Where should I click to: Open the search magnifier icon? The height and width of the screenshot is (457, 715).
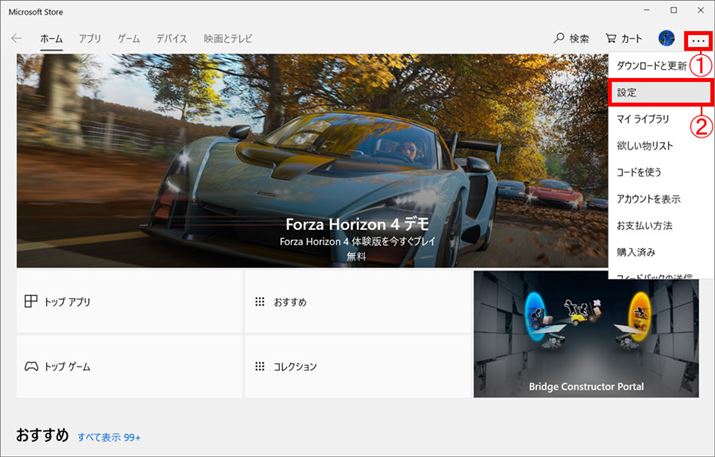pos(559,39)
